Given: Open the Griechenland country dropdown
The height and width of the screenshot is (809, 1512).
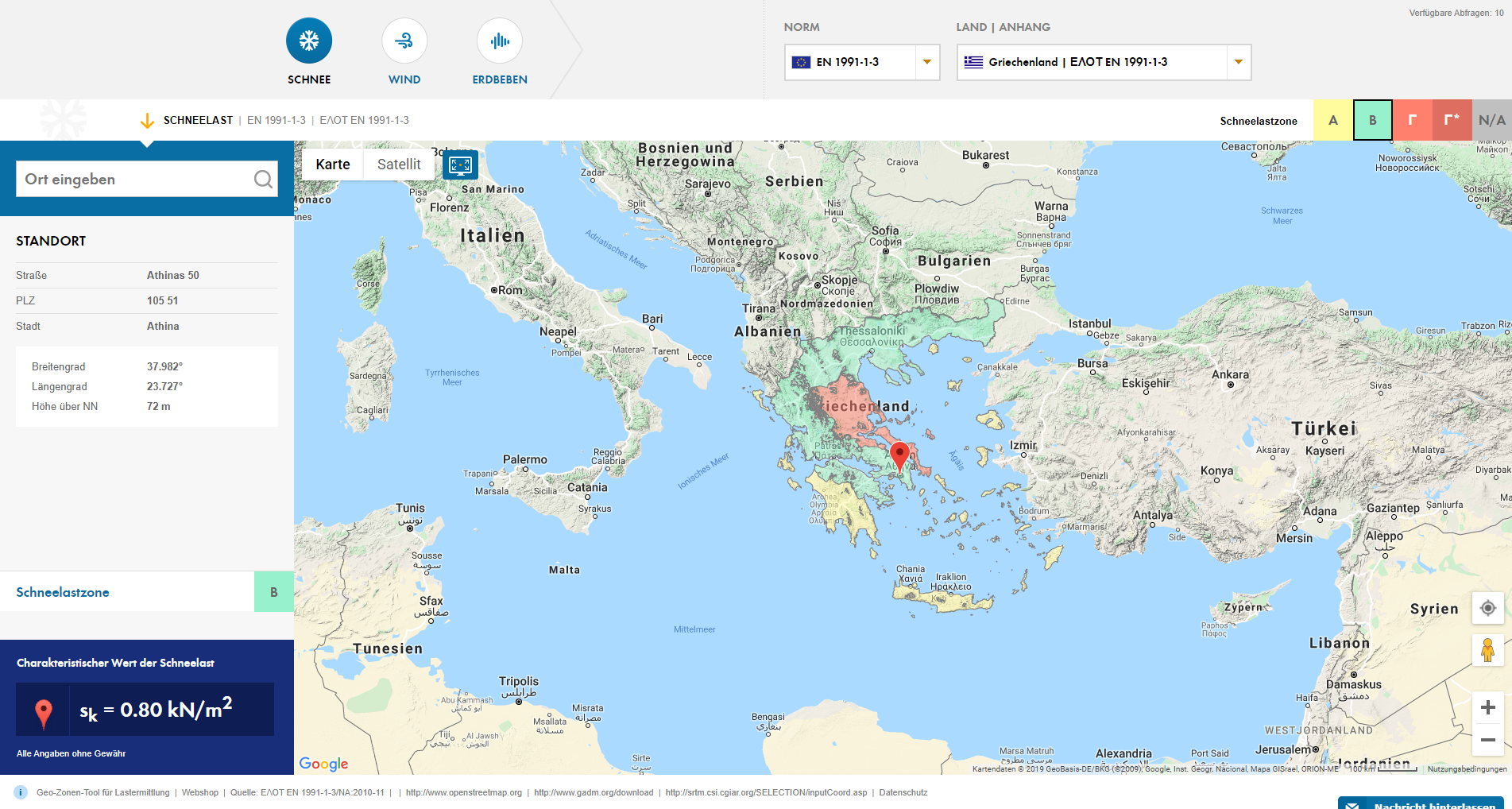Looking at the screenshot, I should [1237, 62].
